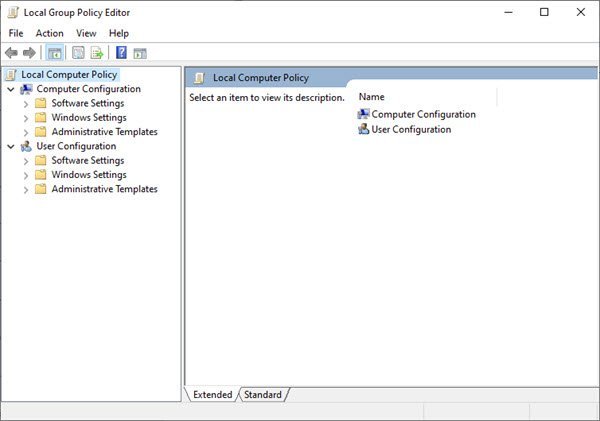Image resolution: width=600 pixels, height=421 pixels.
Task: Maximize the Local Group Policy Editor window
Action: (x=544, y=12)
